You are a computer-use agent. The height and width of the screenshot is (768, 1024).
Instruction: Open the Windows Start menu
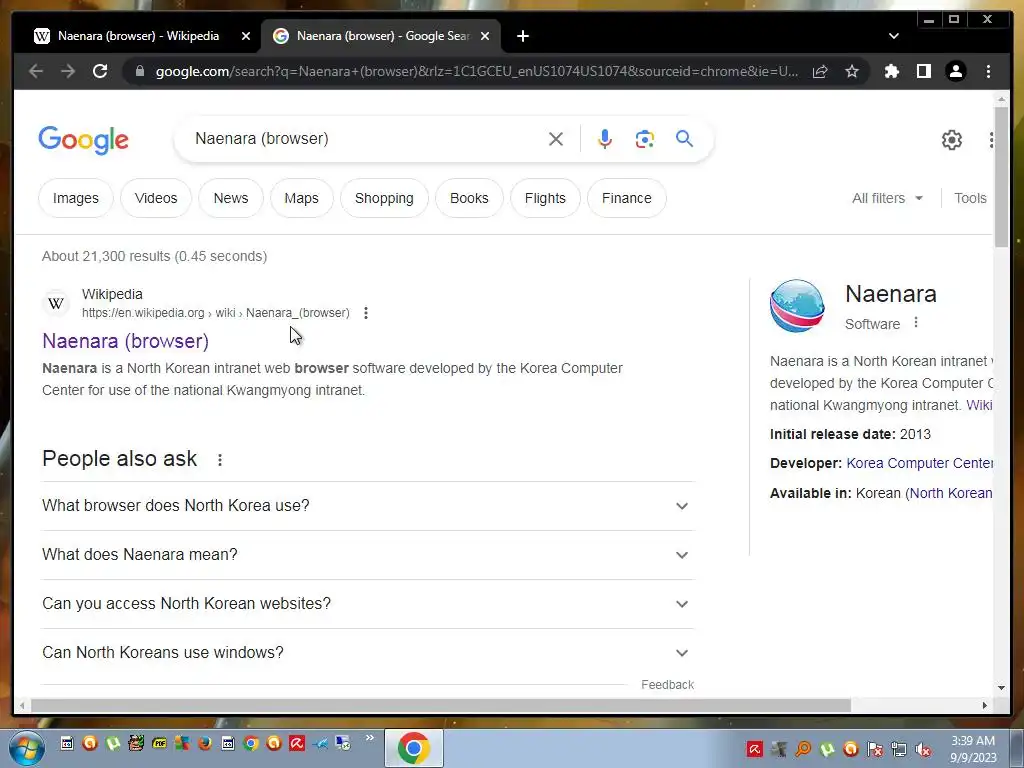coord(26,748)
